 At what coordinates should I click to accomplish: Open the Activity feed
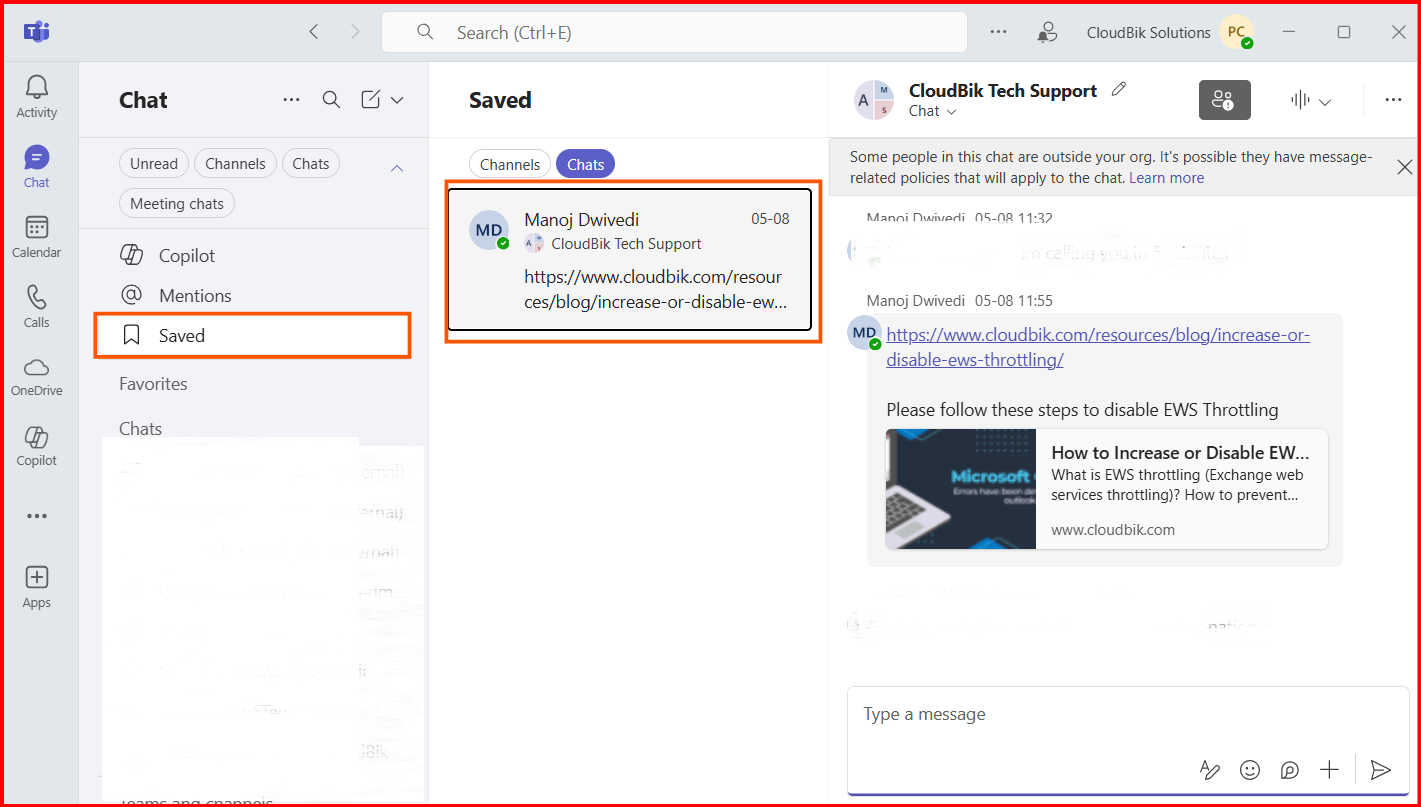pyautogui.click(x=36, y=95)
